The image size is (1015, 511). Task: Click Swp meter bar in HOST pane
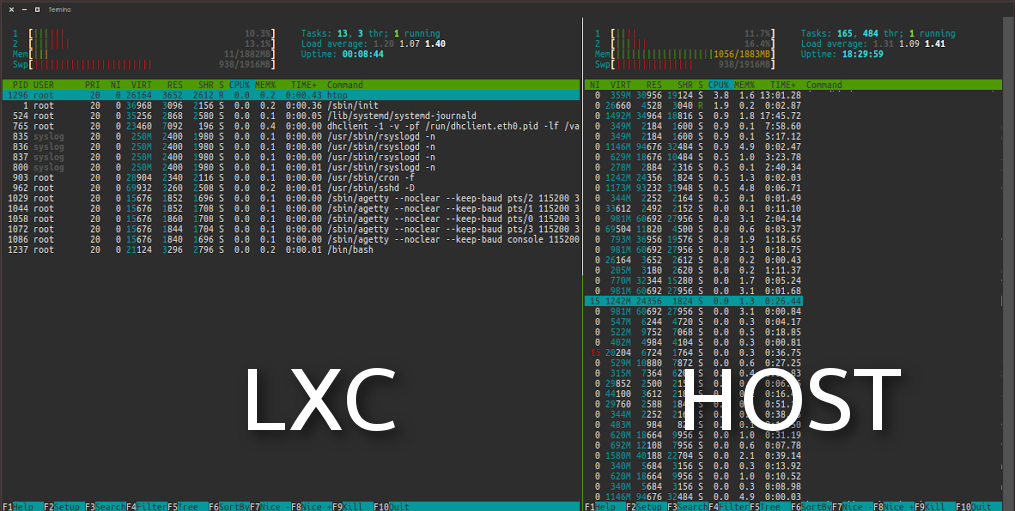click(685, 65)
